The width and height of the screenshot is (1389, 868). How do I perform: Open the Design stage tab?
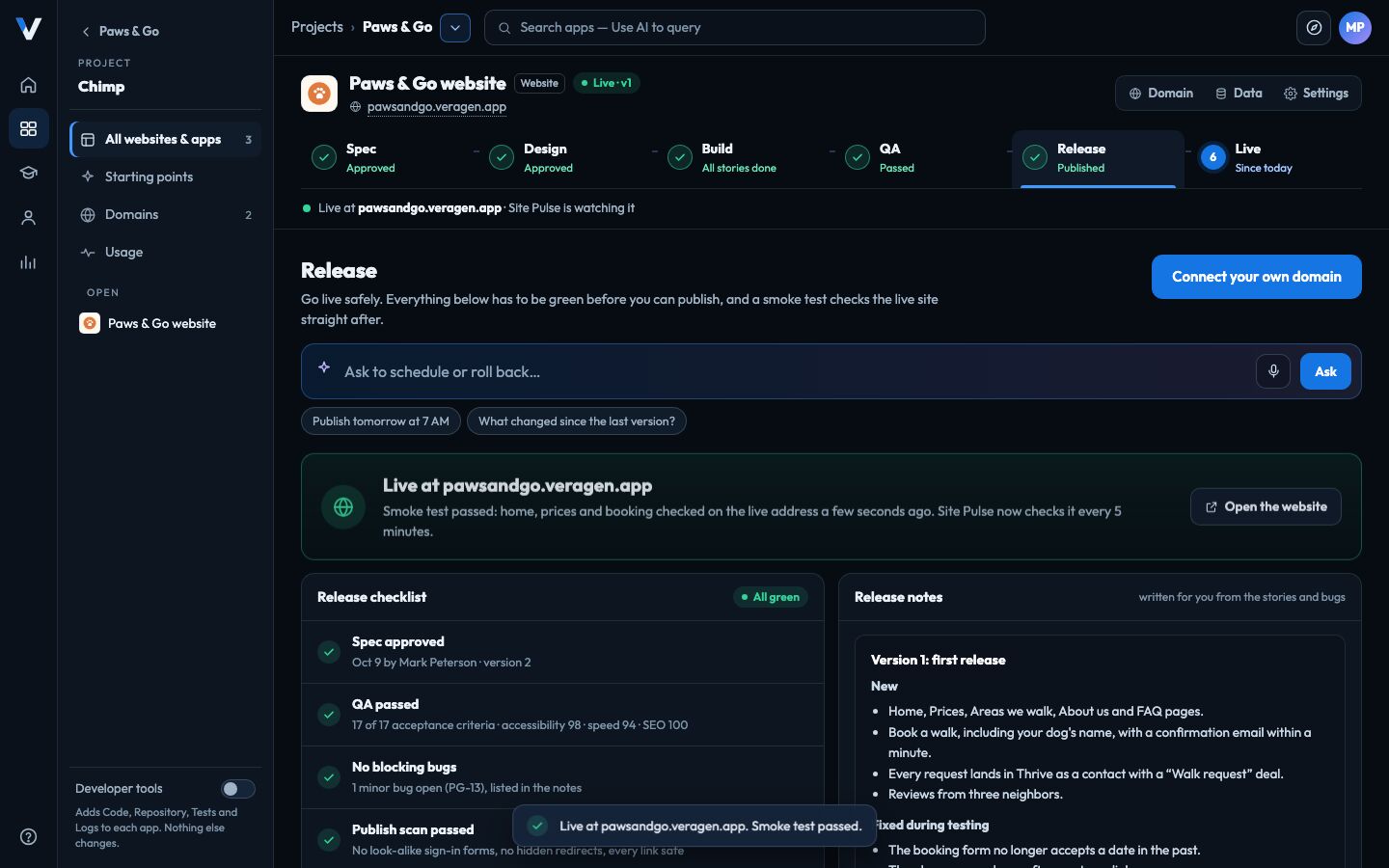(x=564, y=158)
